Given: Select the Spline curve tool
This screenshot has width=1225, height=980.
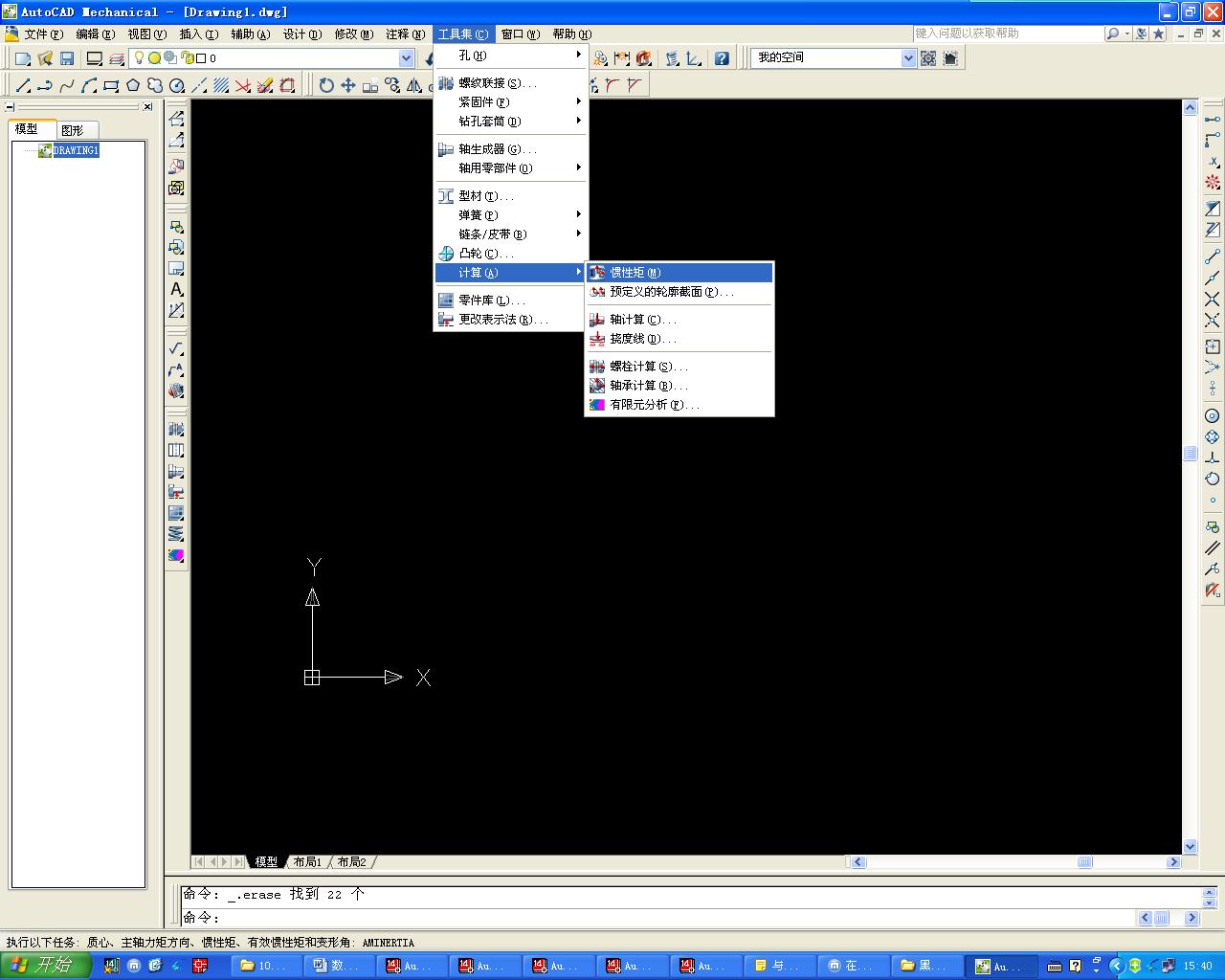Looking at the screenshot, I should (67, 85).
